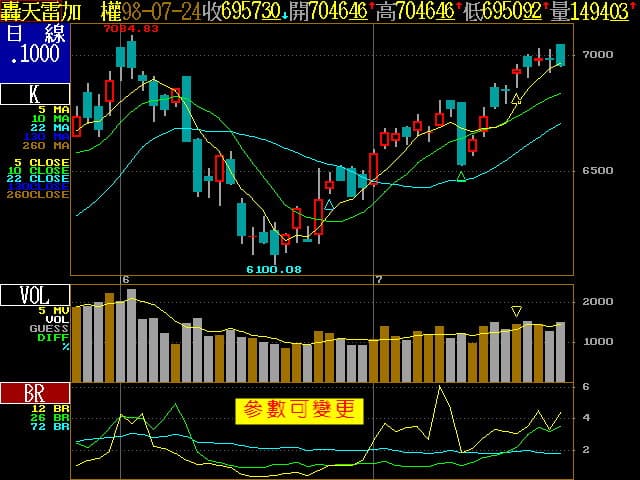This screenshot has width=640, height=480.
Task: Click the white K indicator label box
Action: (35, 95)
